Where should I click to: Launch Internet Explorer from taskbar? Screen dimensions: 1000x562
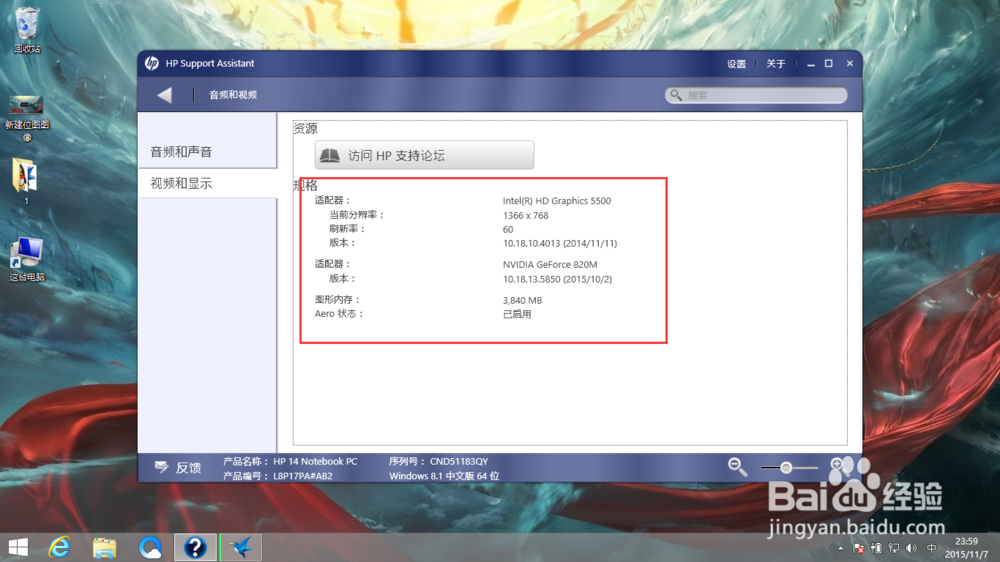60,547
